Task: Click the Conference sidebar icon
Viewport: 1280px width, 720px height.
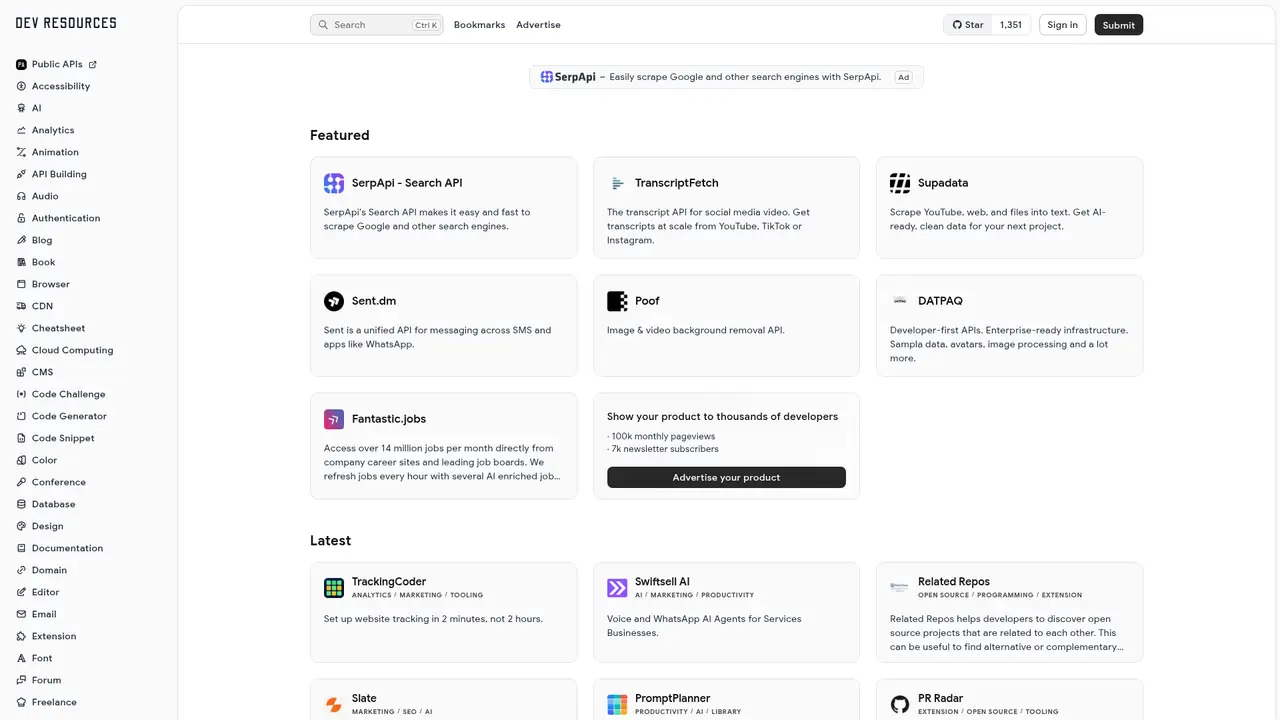Action: pyautogui.click(x=22, y=482)
